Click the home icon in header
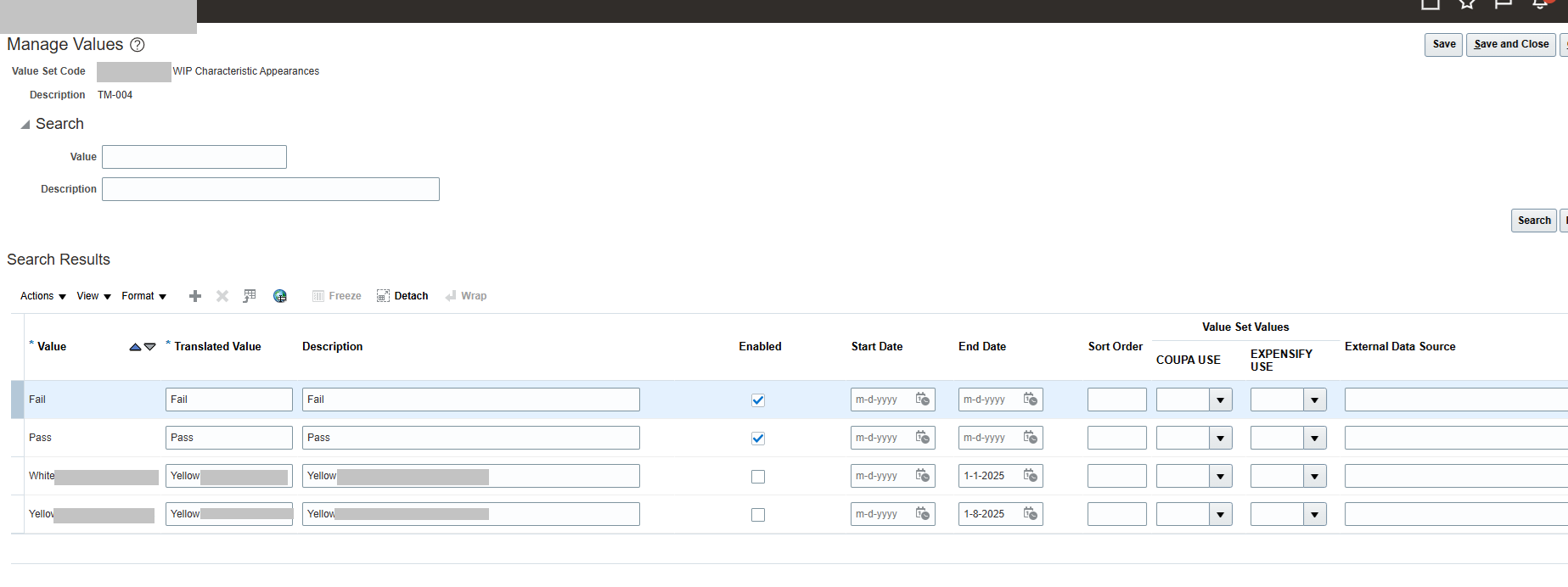The height and width of the screenshot is (587, 1568). coord(1430,3)
